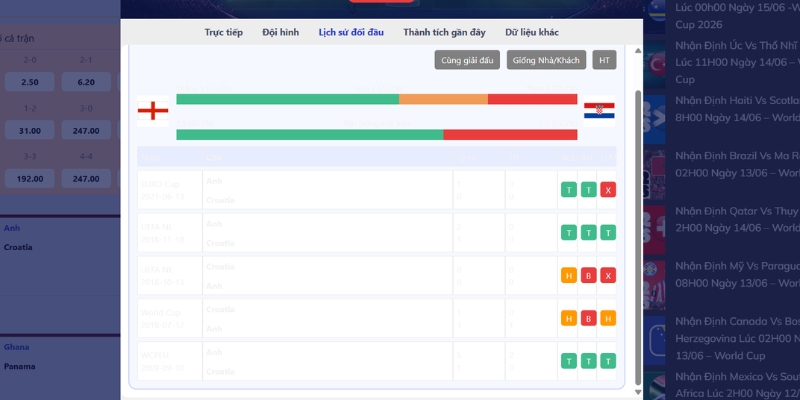Open the article Nhận Định Canada Vs Bosnia
Viewport: 800px width, 400px height.
737,338
